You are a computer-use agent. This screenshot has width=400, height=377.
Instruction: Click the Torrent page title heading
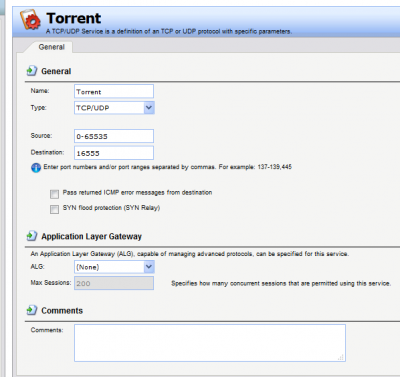coord(74,18)
